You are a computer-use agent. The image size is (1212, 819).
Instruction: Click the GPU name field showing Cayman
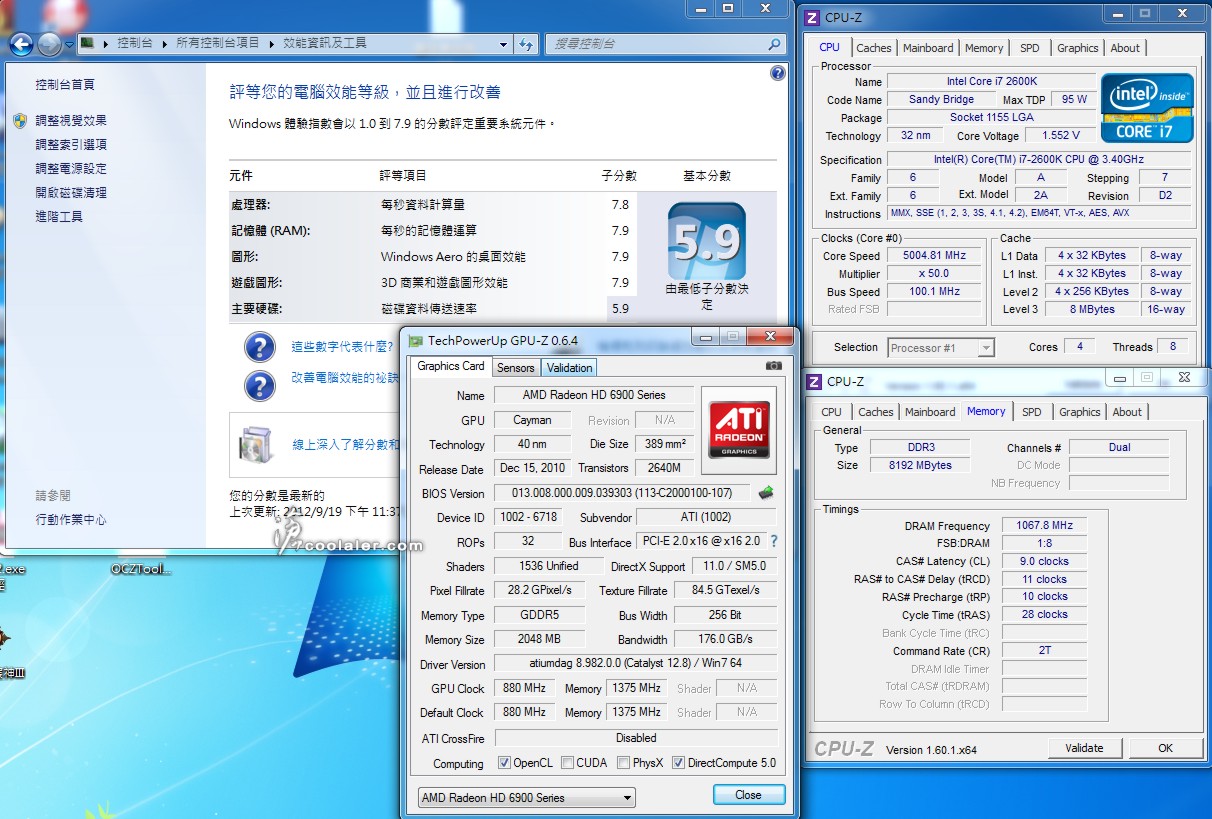coord(532,420)
